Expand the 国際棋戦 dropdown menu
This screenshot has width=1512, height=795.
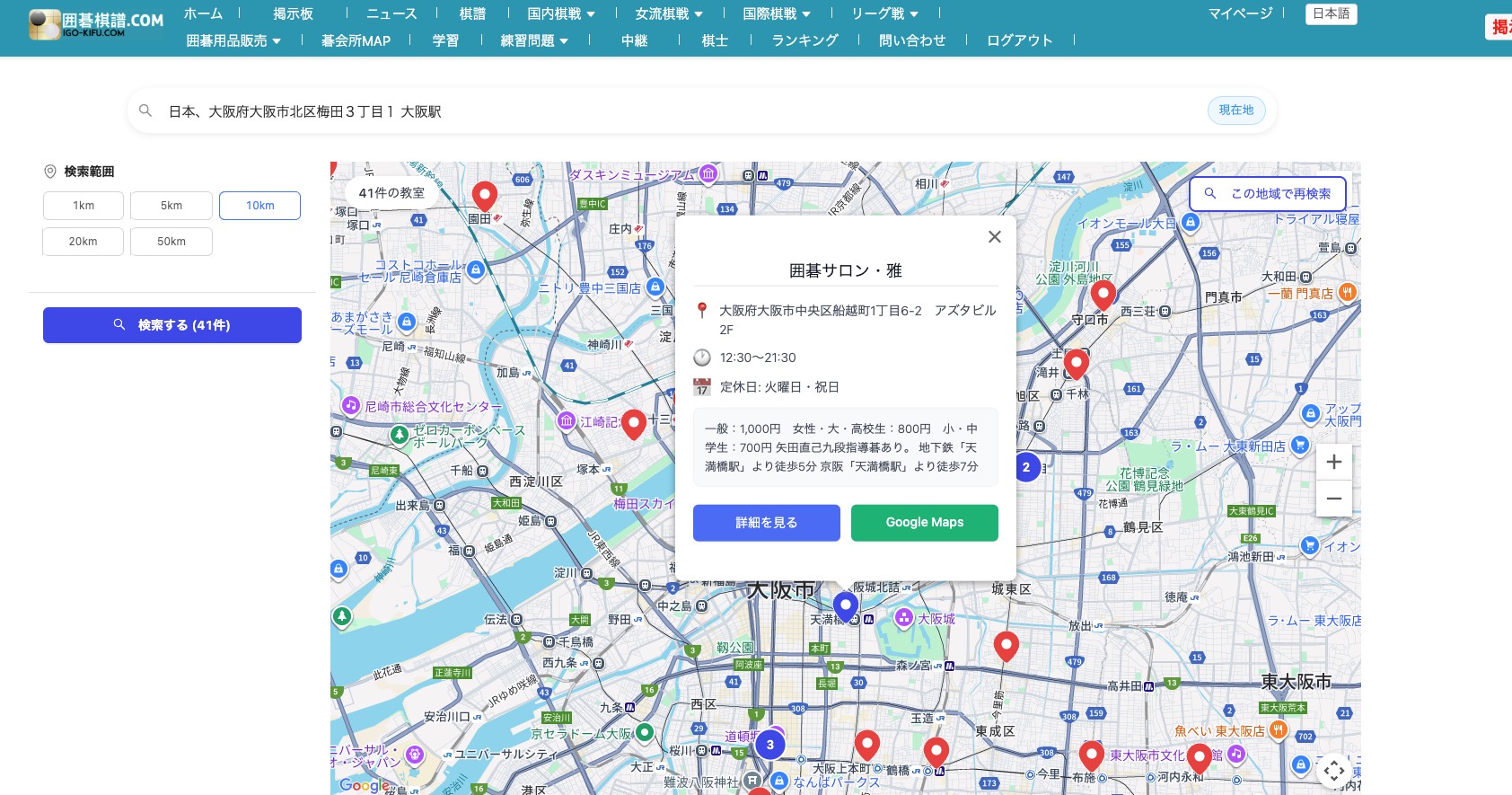click(777, 13)
